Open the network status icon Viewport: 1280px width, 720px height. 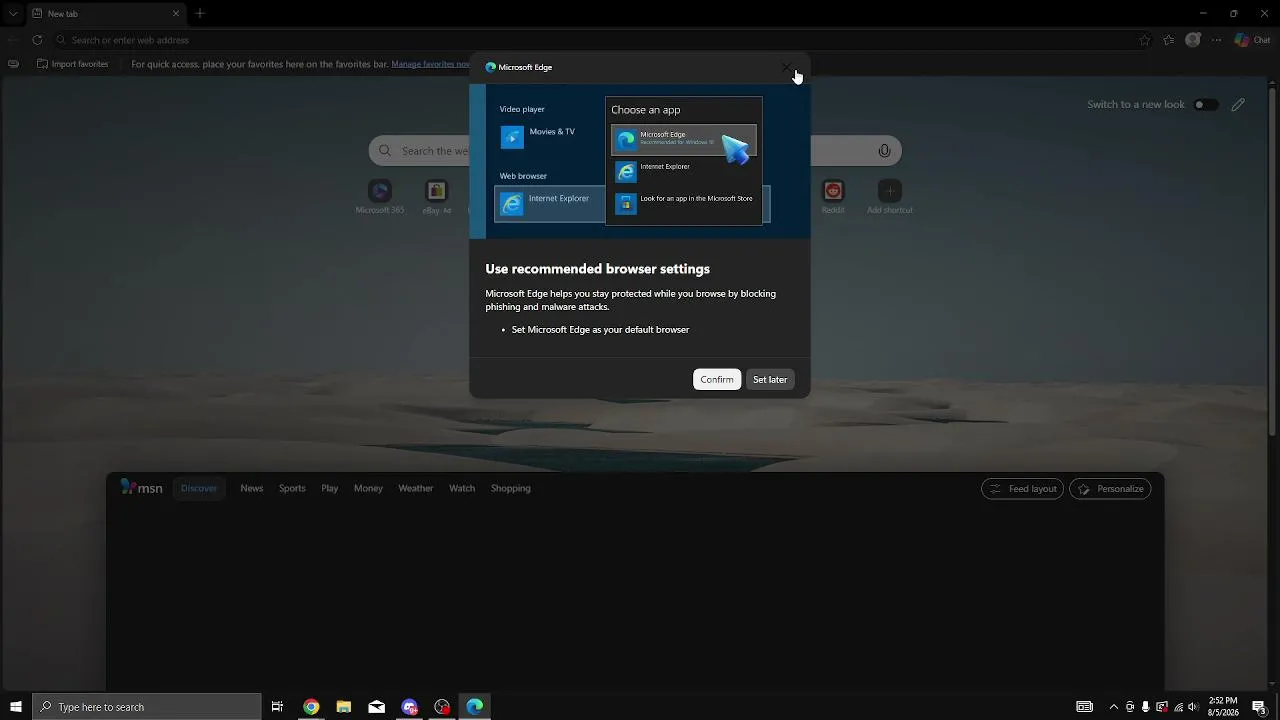1178,707
